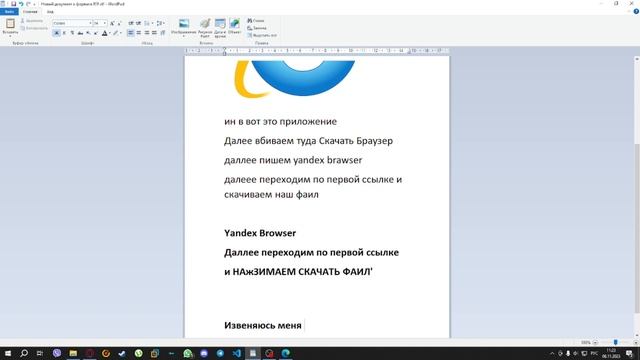
Task: Toggle strikethrough formatting
Action: click(80, 33)
